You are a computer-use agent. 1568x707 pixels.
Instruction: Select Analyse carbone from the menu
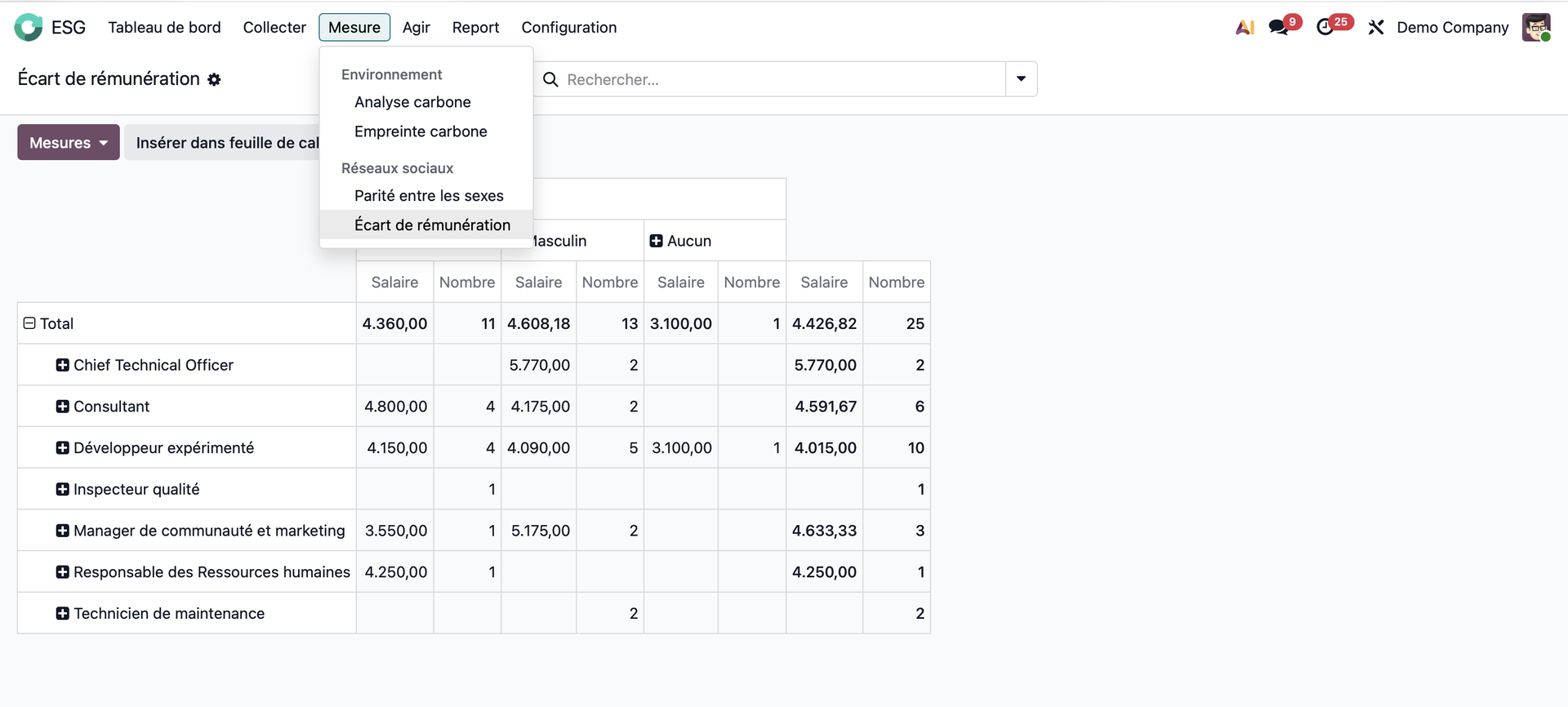point(412,102)
